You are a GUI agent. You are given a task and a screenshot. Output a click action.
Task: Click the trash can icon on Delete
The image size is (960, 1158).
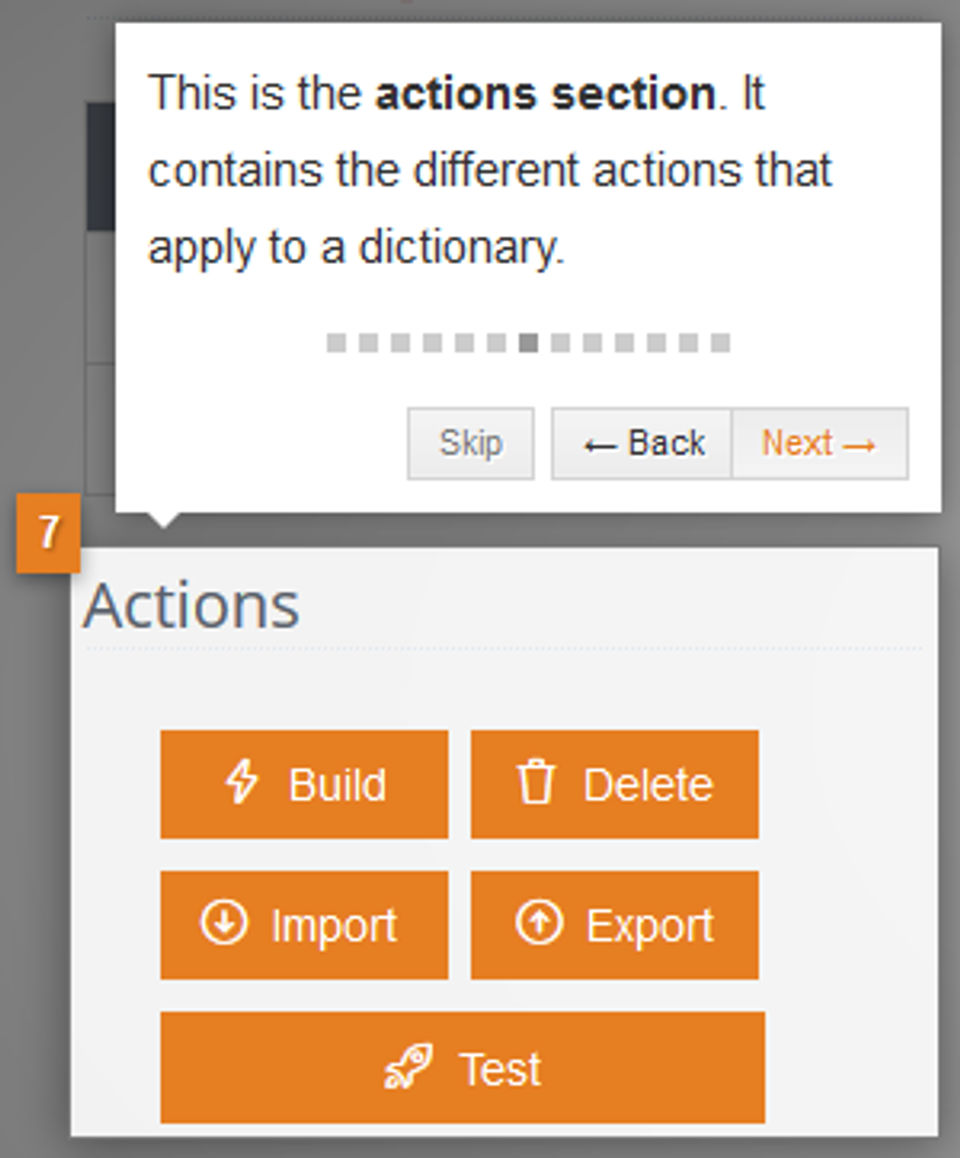pyautogui.click(x=535, y=783)
